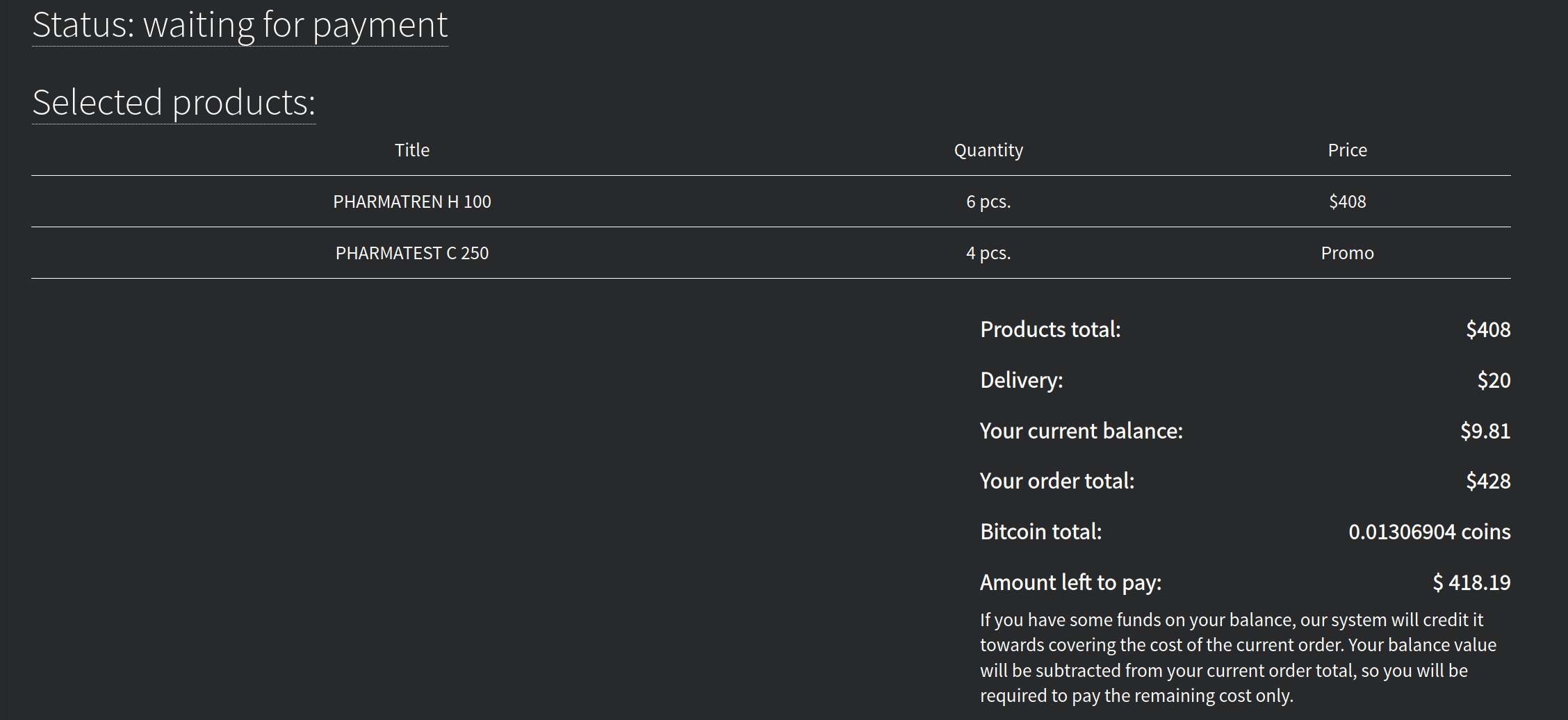Click the $ 418.19 amount left to pay
Viewport: 1568px width, 720px height.
click(1471, 582)
